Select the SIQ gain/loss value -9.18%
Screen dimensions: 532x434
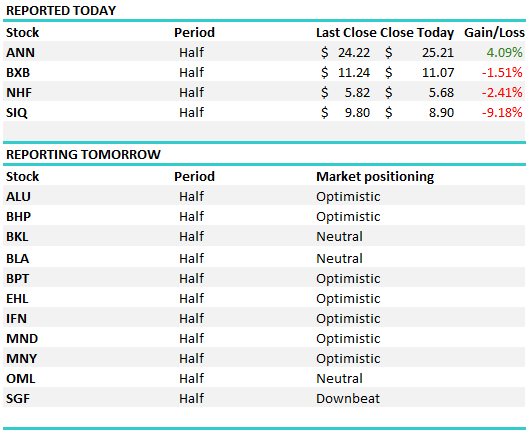502,113
